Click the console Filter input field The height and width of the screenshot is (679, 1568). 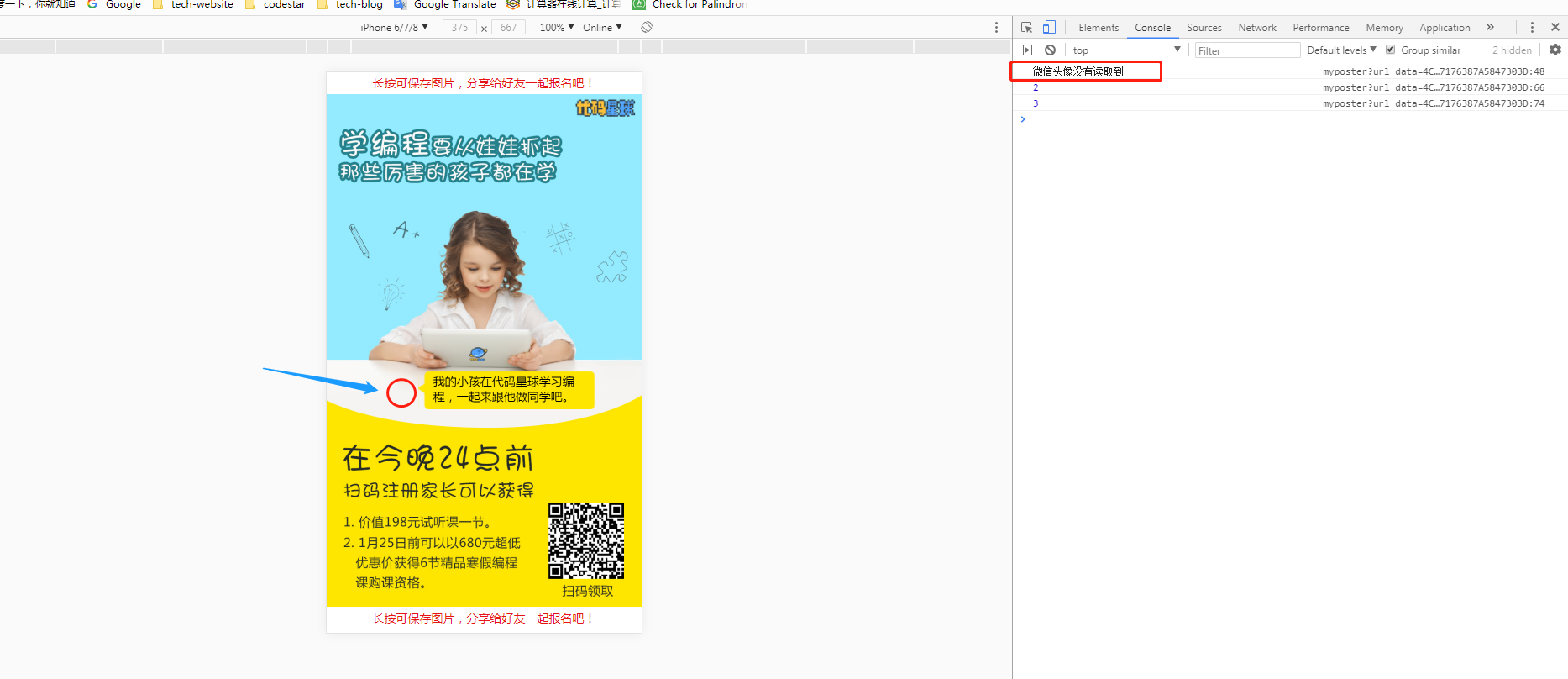point(1247,50)
